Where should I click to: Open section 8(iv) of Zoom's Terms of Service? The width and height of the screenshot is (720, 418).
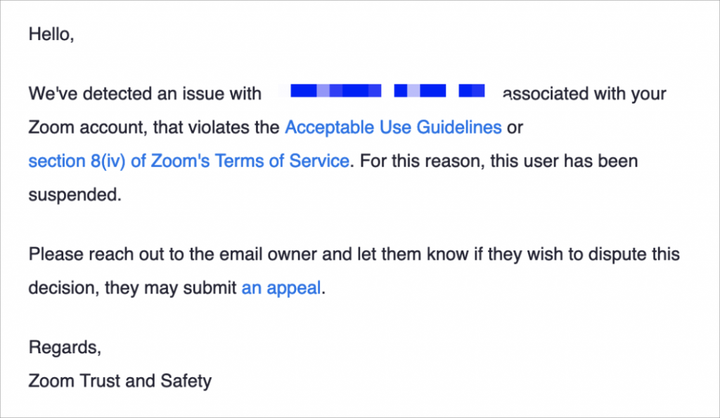(190, 161)
